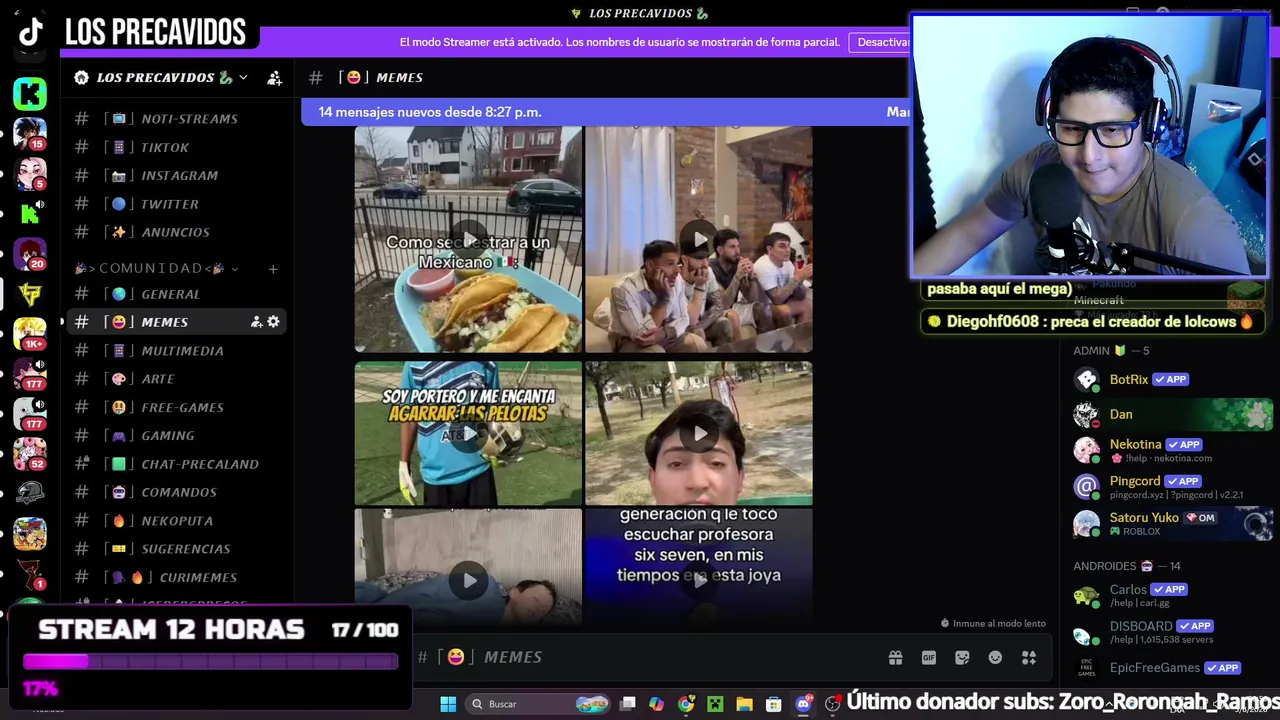Open MEMES channel settings gear
Screen dimensions: 1280x720
tap(273, 322)
